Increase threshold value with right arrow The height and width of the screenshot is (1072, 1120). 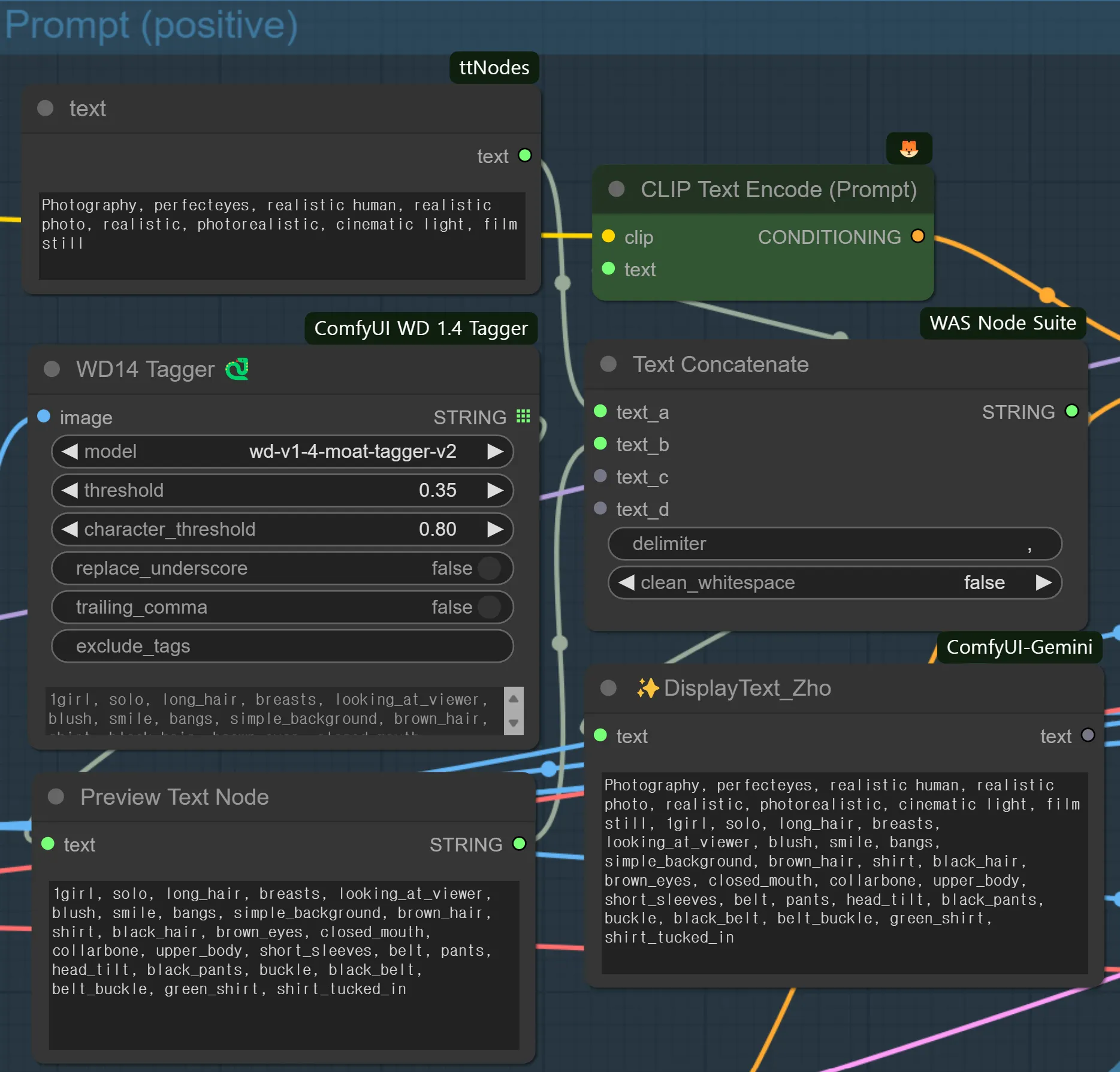point(495,490)
